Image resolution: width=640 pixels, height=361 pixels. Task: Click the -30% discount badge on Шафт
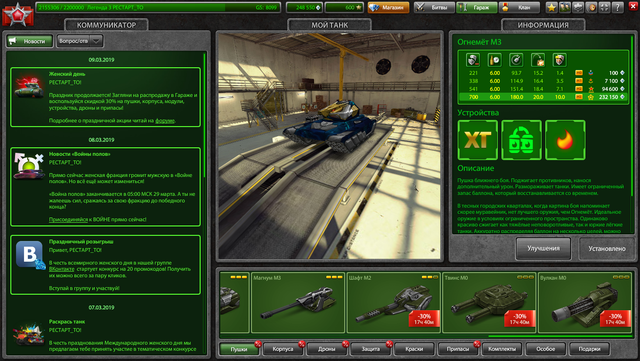424,319
